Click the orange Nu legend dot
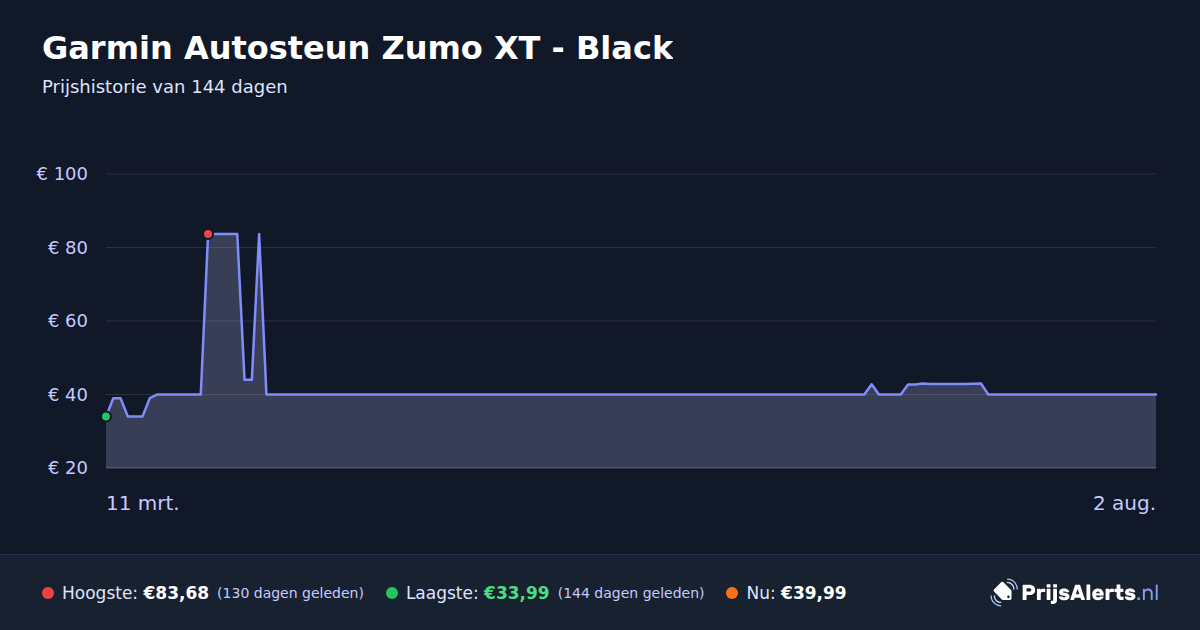 (732, 593)
